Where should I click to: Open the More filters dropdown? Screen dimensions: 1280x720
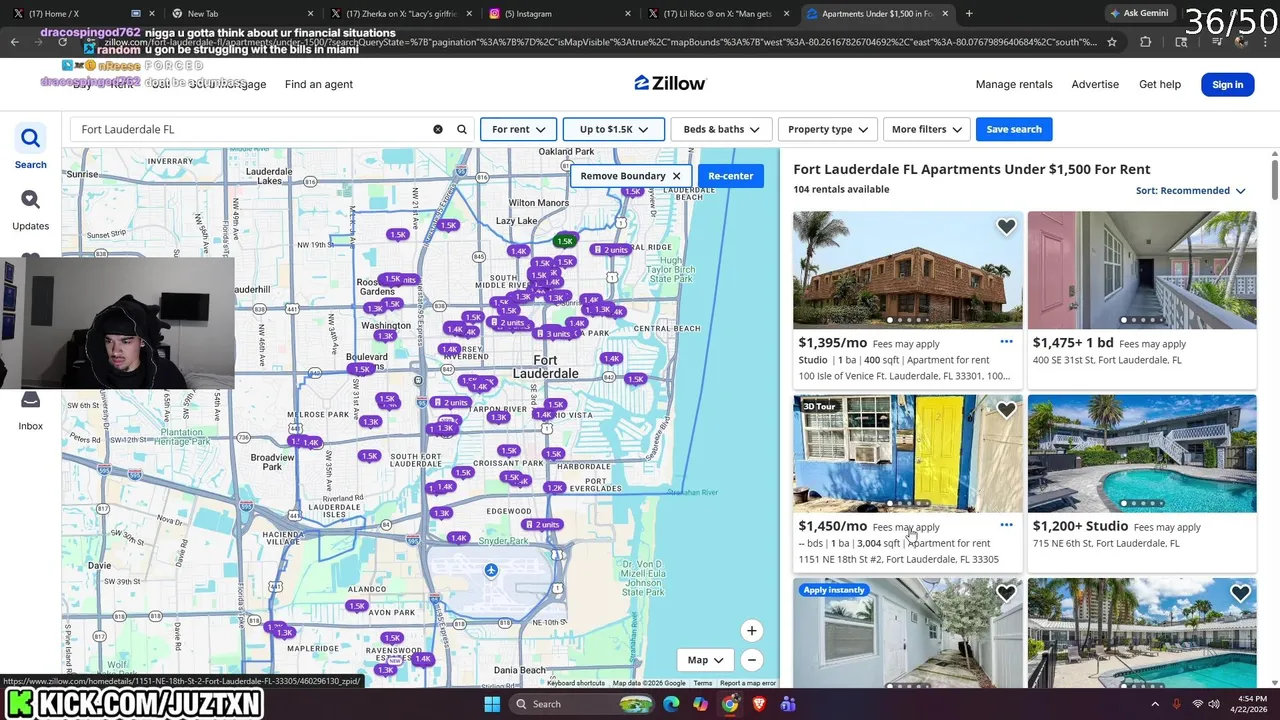click(x=926, y=129)
